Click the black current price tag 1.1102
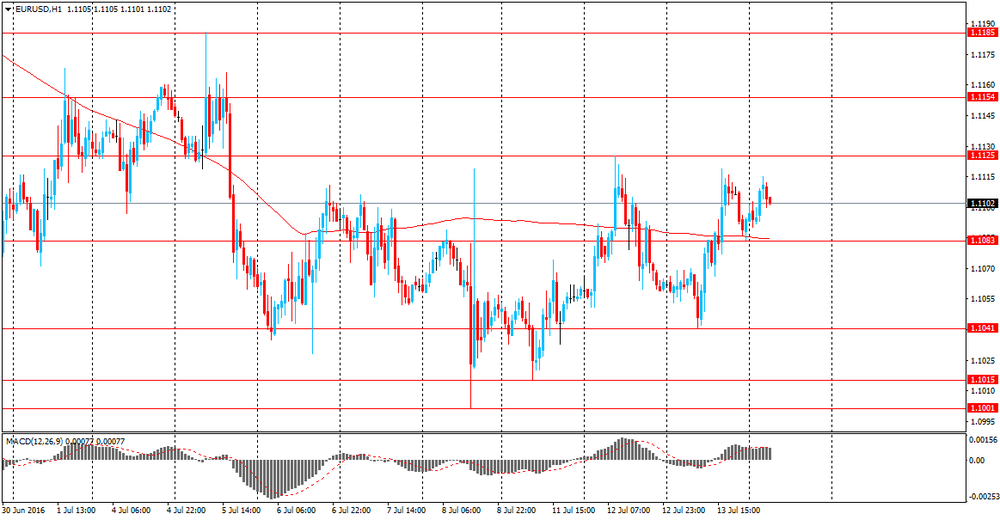This screenshot has width=1000, height=520. [x=983, y=204]
